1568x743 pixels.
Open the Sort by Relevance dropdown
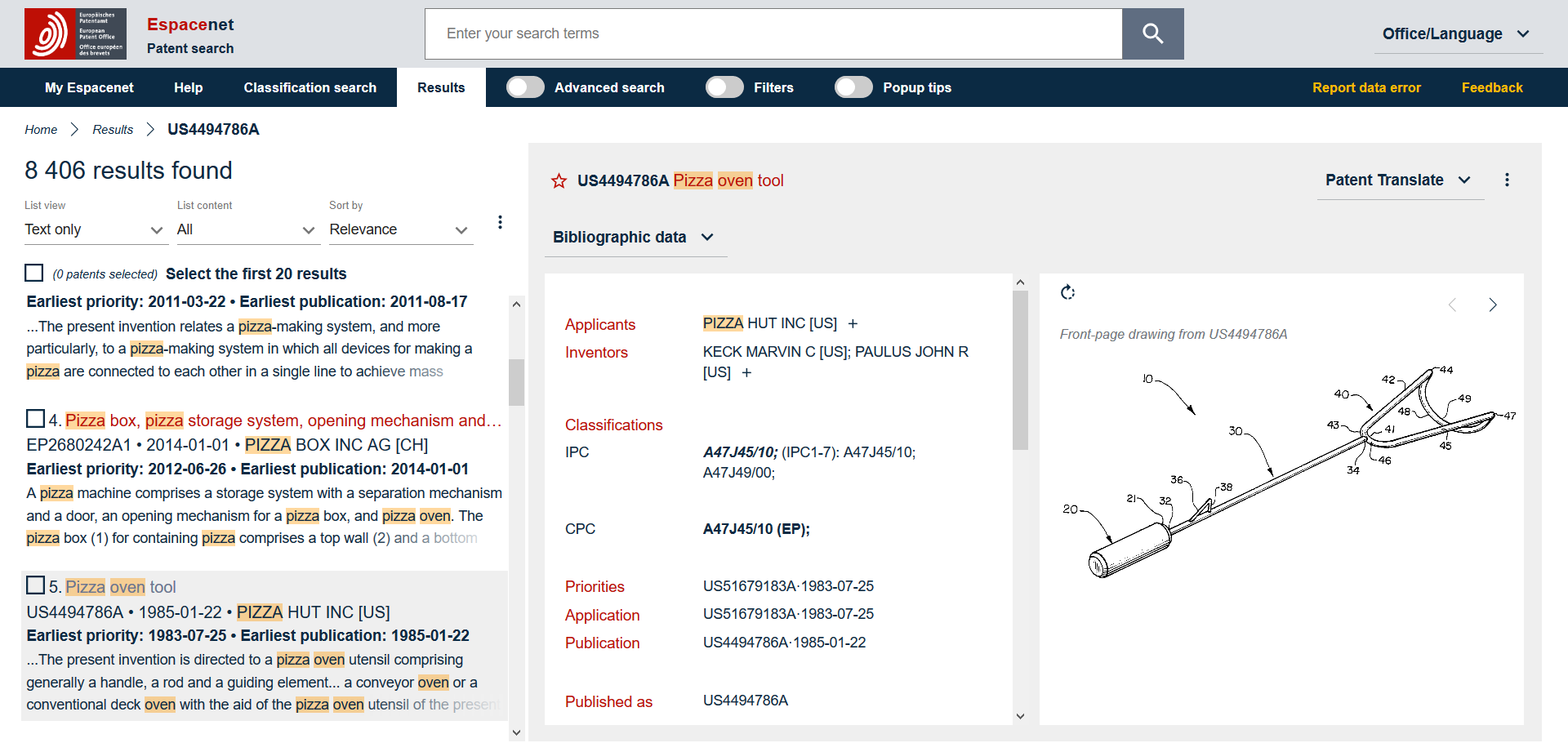pos(401,229)
